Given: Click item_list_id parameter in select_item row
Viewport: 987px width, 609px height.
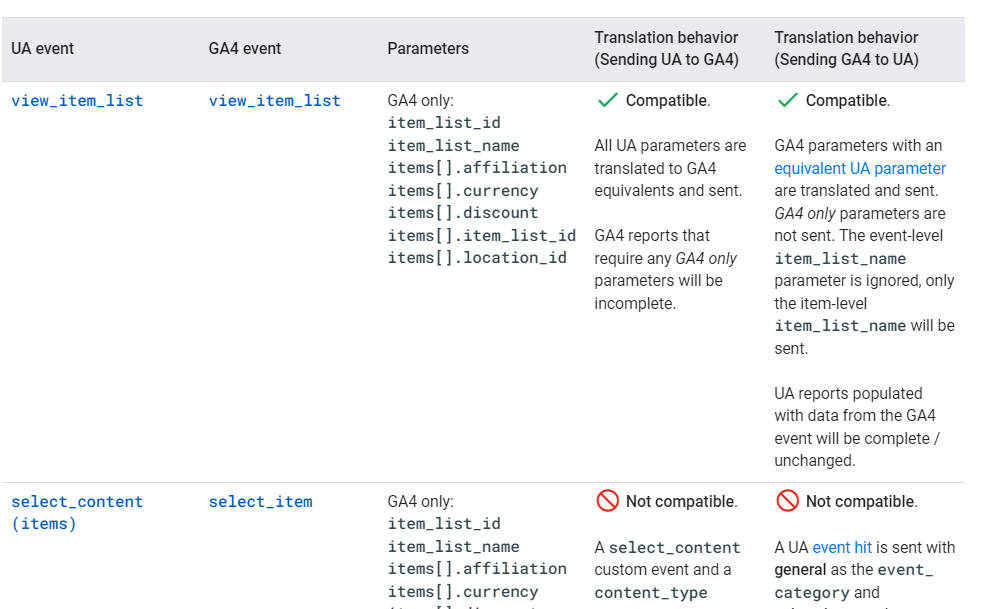Looking at the screenshot, I should [x=444, y=524].
